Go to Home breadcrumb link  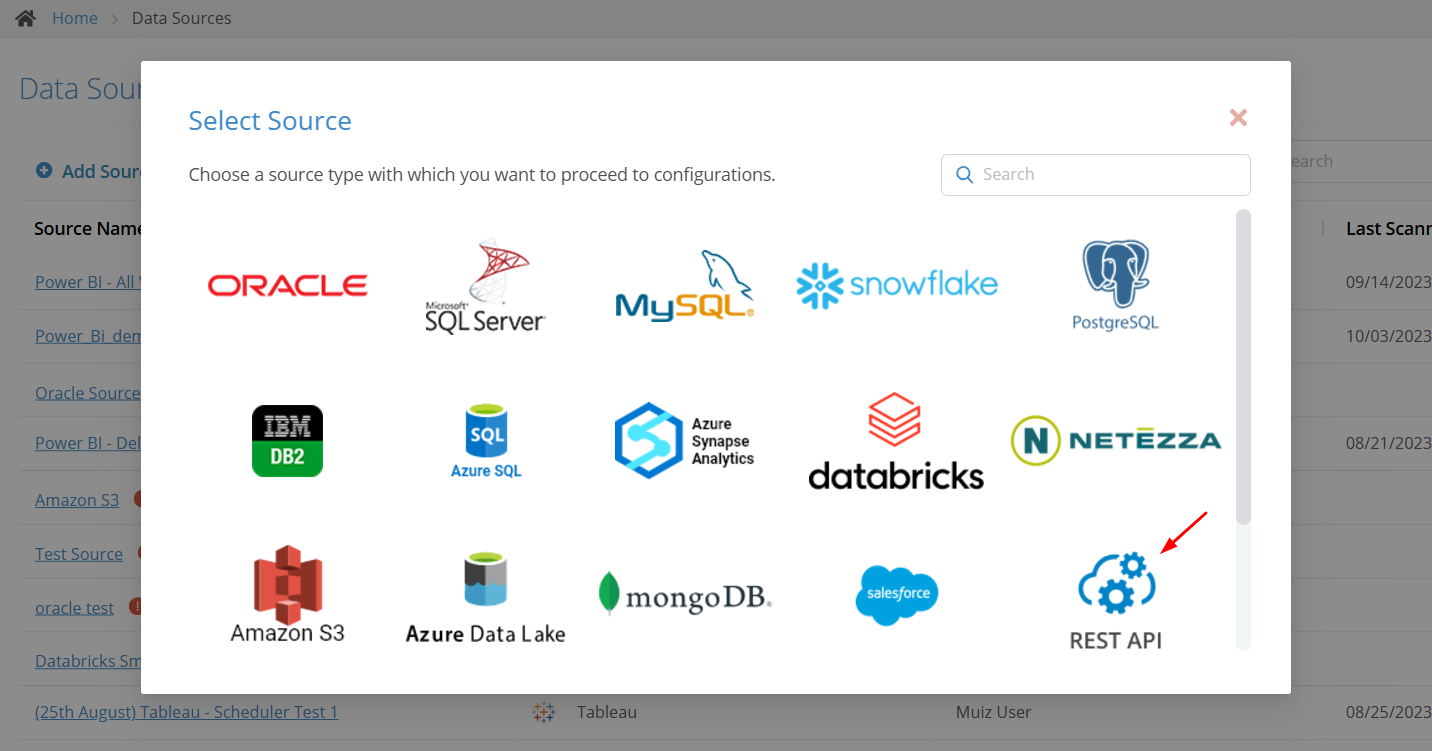pyautogui.click(x=75, y=18)
